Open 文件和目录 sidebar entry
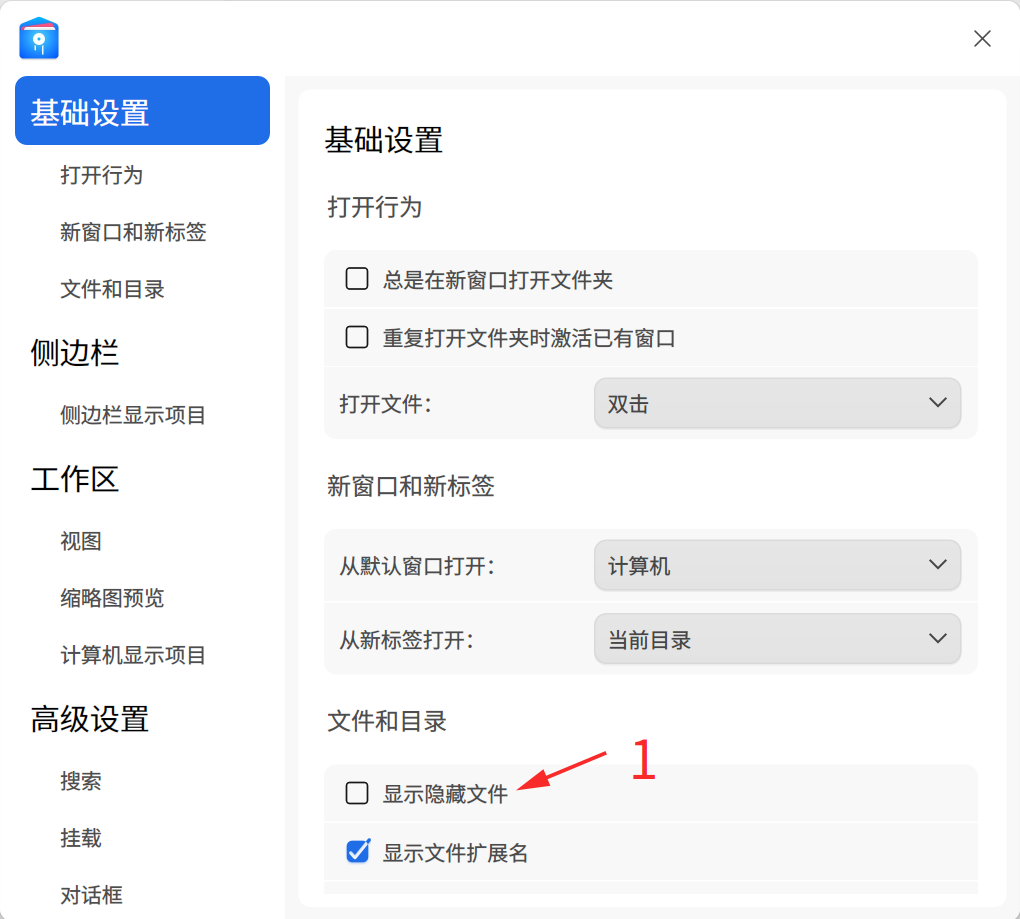1020x919 pixels. tap(112, 289)
